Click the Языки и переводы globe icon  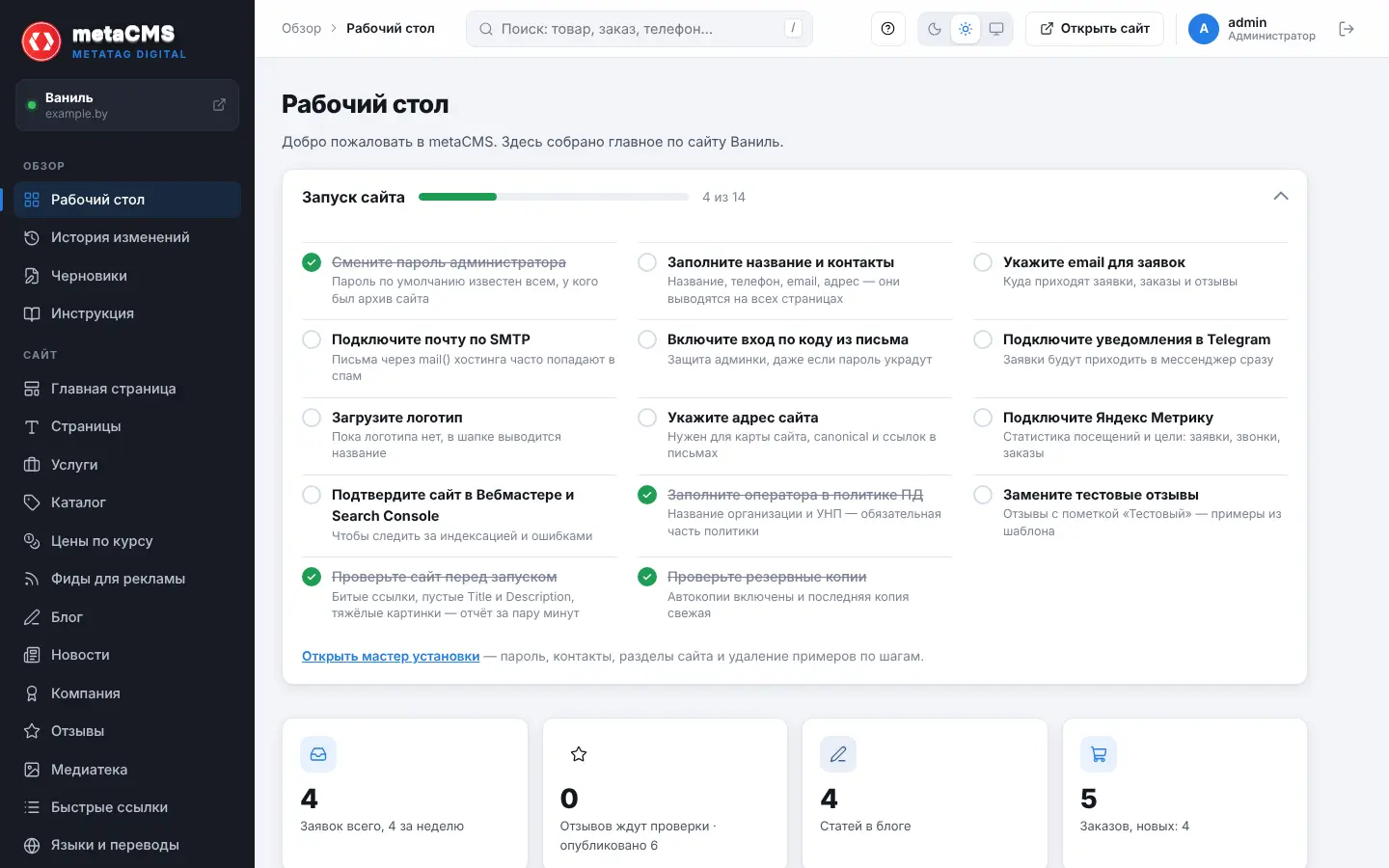tap(32, 846)
